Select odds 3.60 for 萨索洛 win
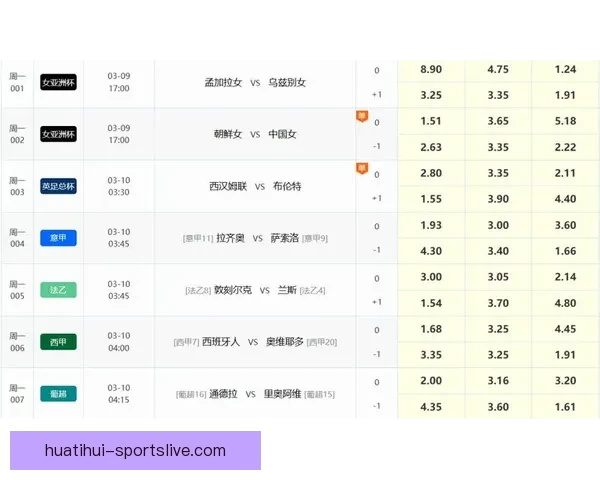This screenshot has width=600, height=480. click(x=565, y=225)
